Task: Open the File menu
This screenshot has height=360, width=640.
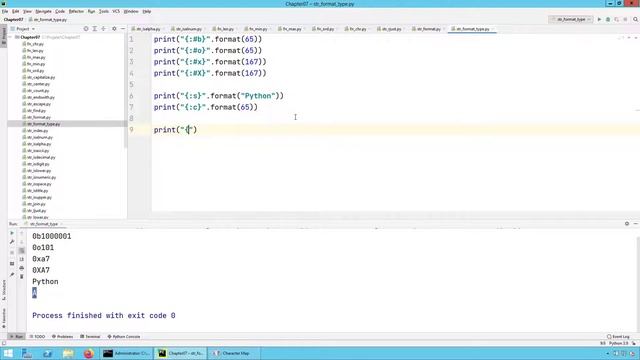Action: click(5, 11)
